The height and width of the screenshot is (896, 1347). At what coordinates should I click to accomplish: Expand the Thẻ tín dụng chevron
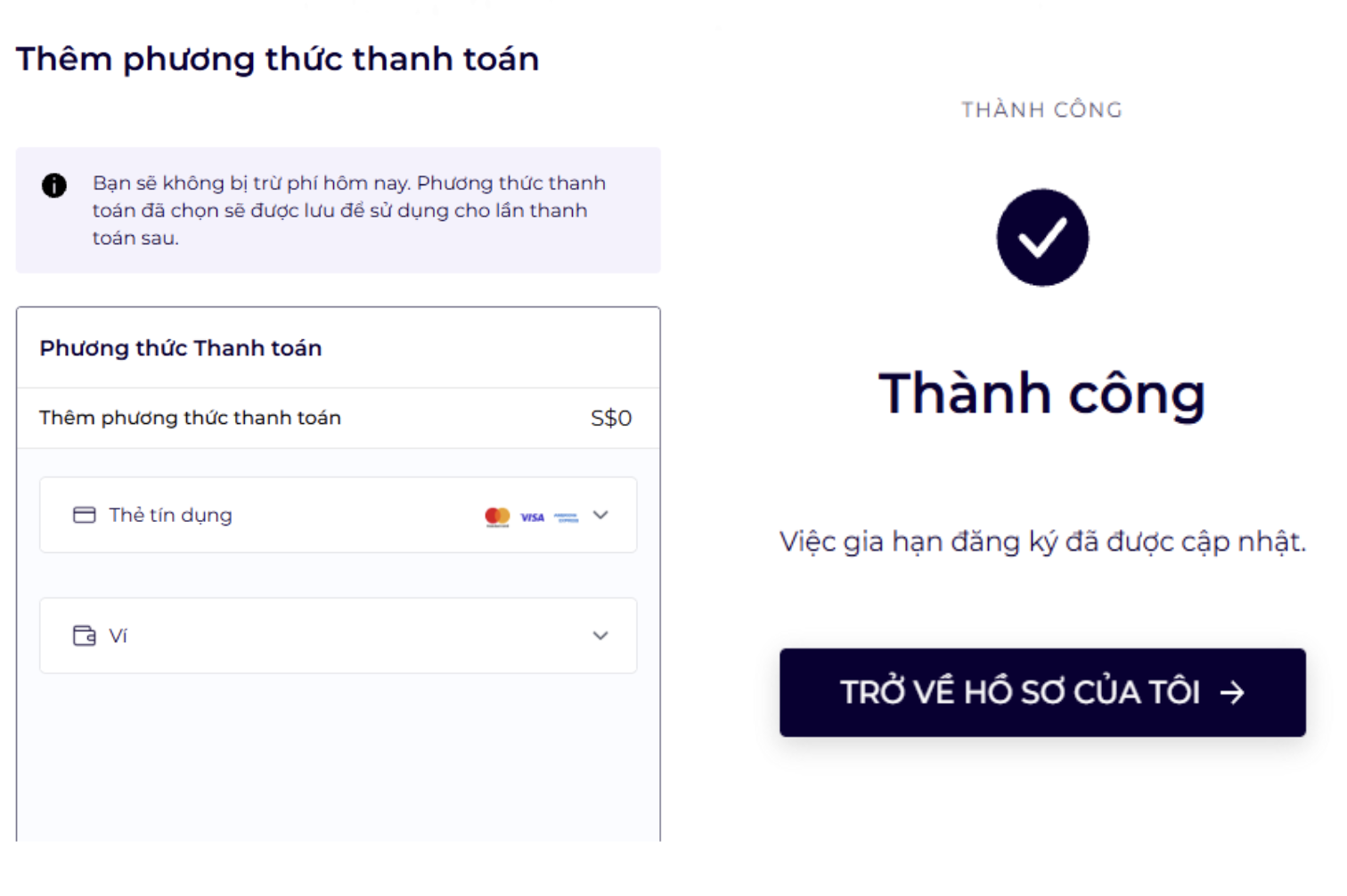point(600,515)
